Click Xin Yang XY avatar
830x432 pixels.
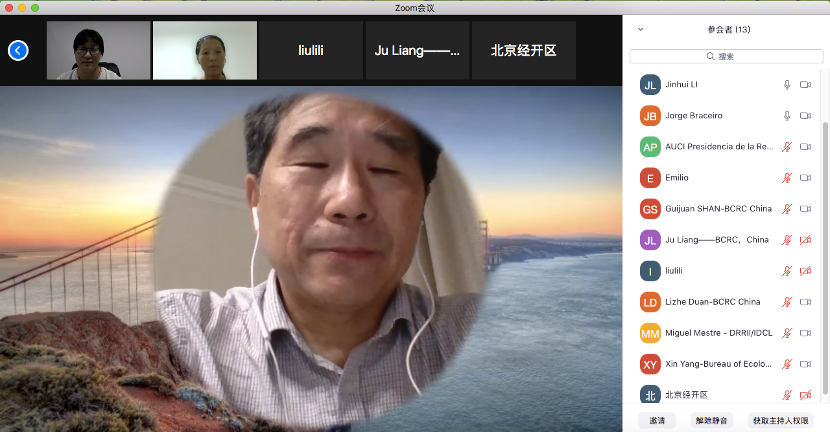(650, 364)
